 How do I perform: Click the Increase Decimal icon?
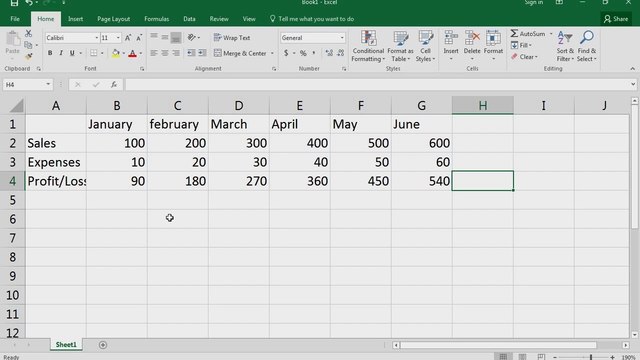329,53
